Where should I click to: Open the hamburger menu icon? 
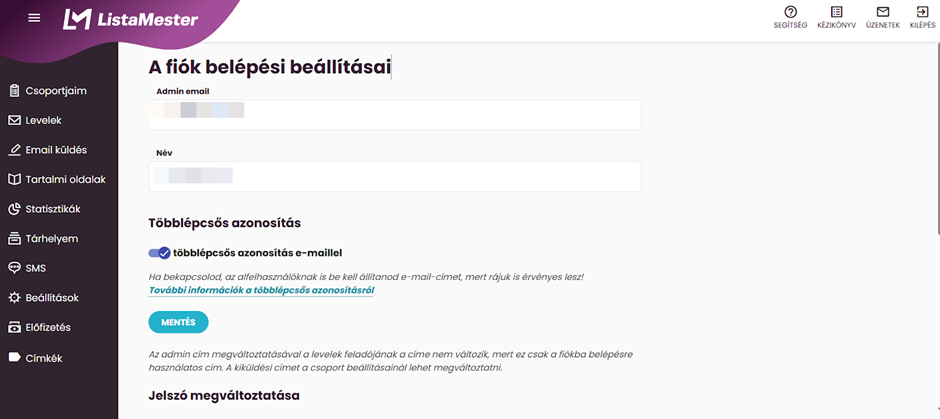click(34, 18)
